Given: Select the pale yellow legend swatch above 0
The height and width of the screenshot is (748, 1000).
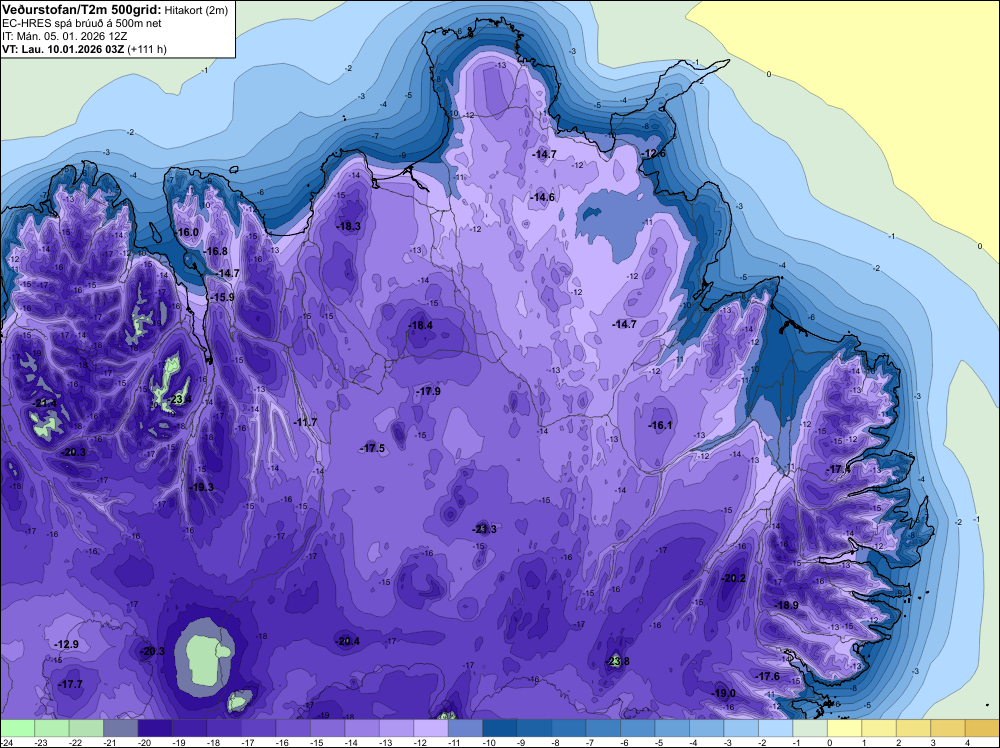Looking at the screenshot, I should click(x=844, y=728).
